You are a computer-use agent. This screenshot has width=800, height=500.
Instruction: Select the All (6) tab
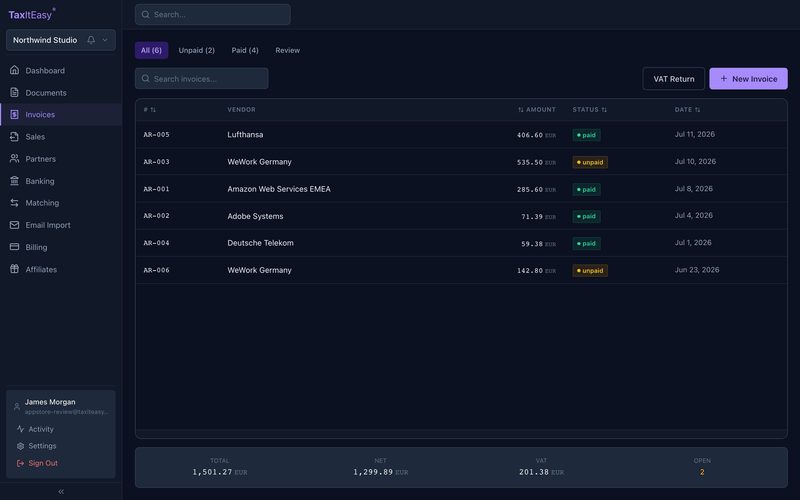click(152, 50)
